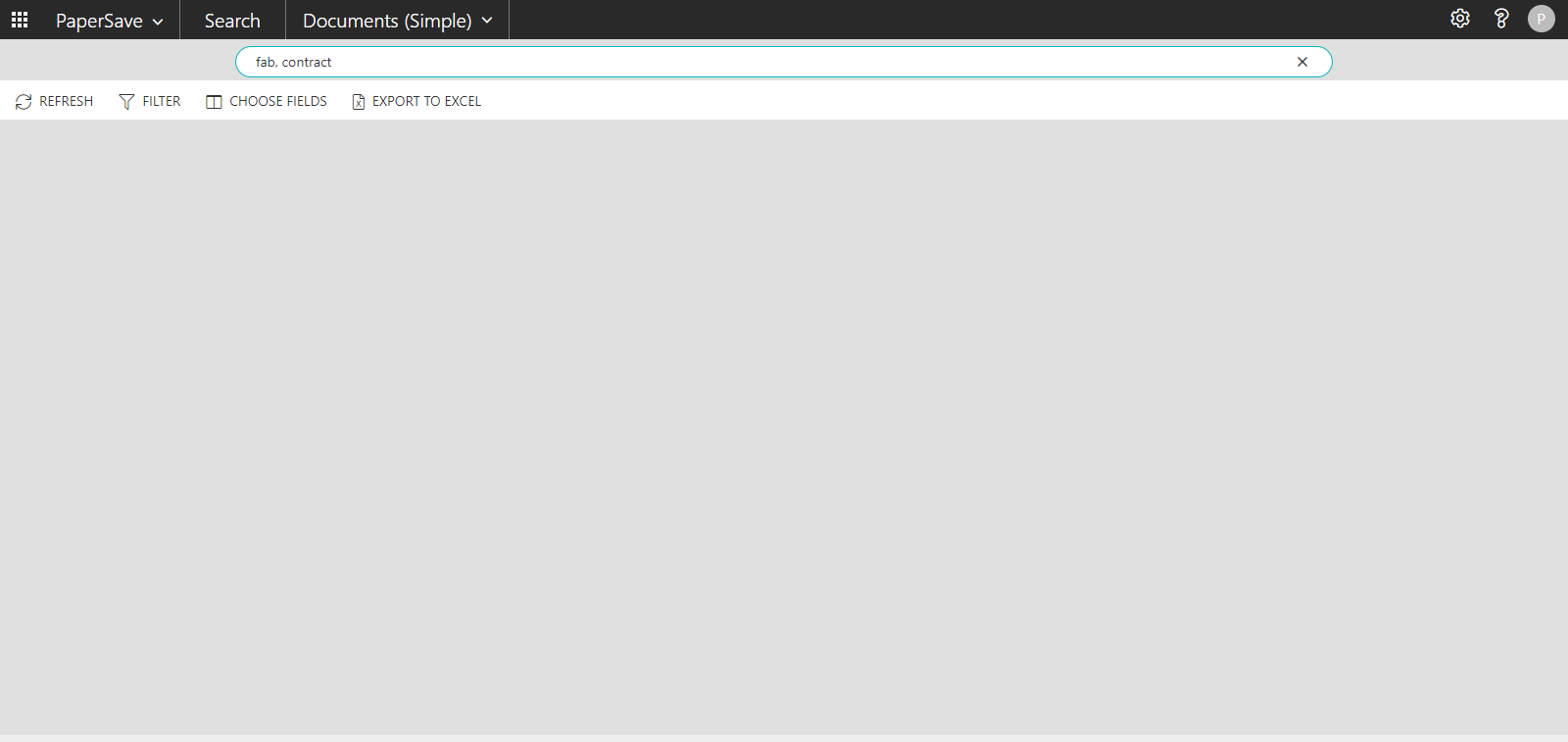Screen dimensions: 1568x742
Task: Expand the chevron next to PaperSave
Action: tap(158, 22)
